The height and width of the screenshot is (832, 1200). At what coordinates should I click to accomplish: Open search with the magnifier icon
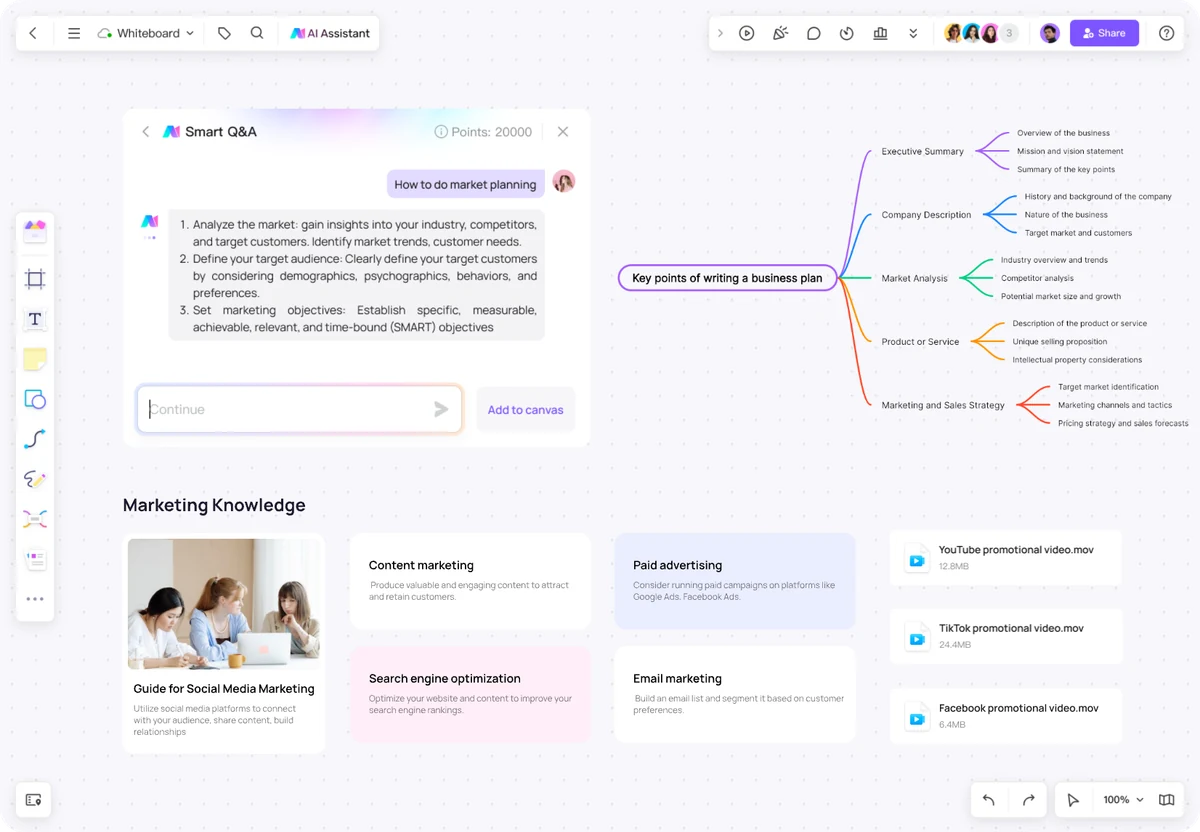pyautogui.click(x=257, y=33)
